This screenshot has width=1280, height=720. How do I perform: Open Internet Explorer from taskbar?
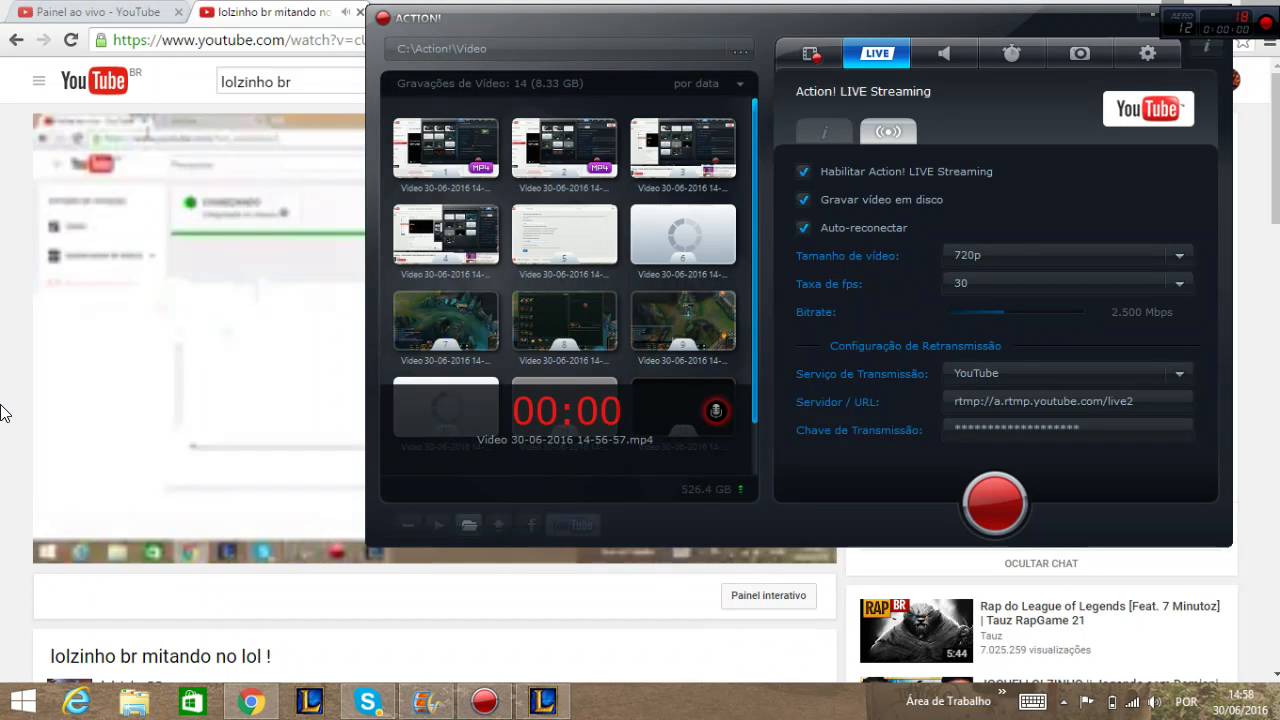(76, 702)
